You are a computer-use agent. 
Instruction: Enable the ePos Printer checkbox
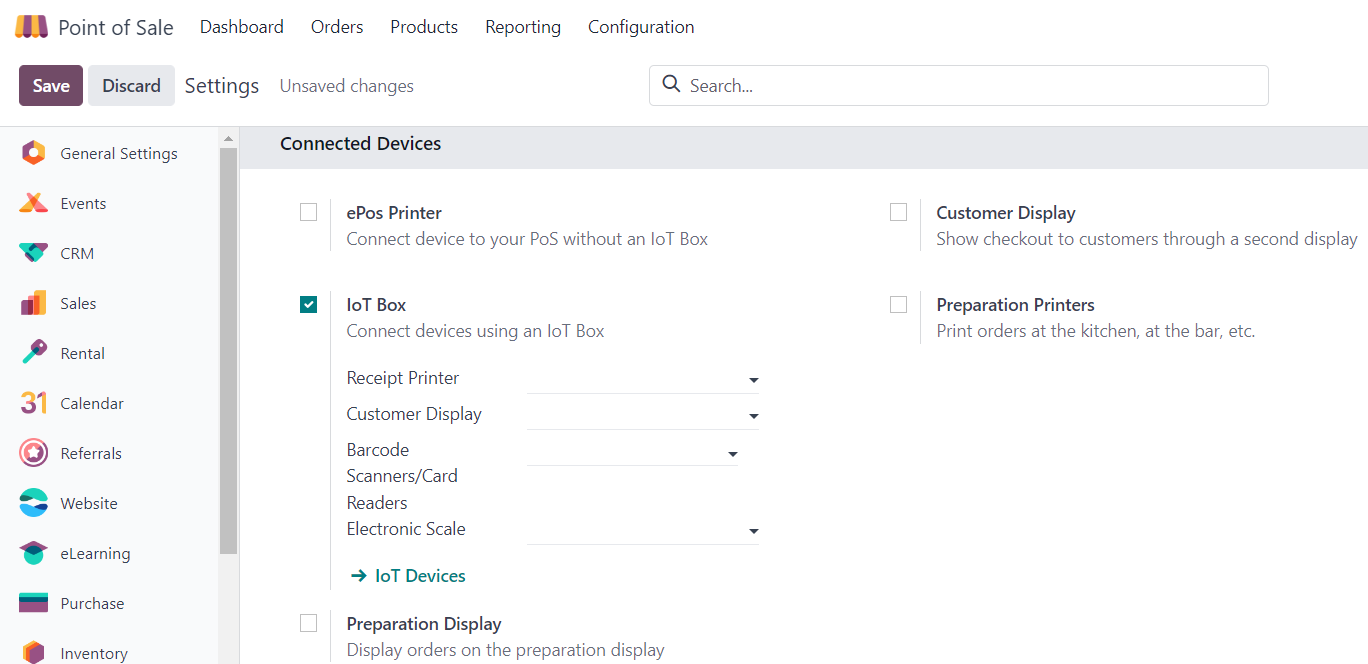tap(308, 212)
